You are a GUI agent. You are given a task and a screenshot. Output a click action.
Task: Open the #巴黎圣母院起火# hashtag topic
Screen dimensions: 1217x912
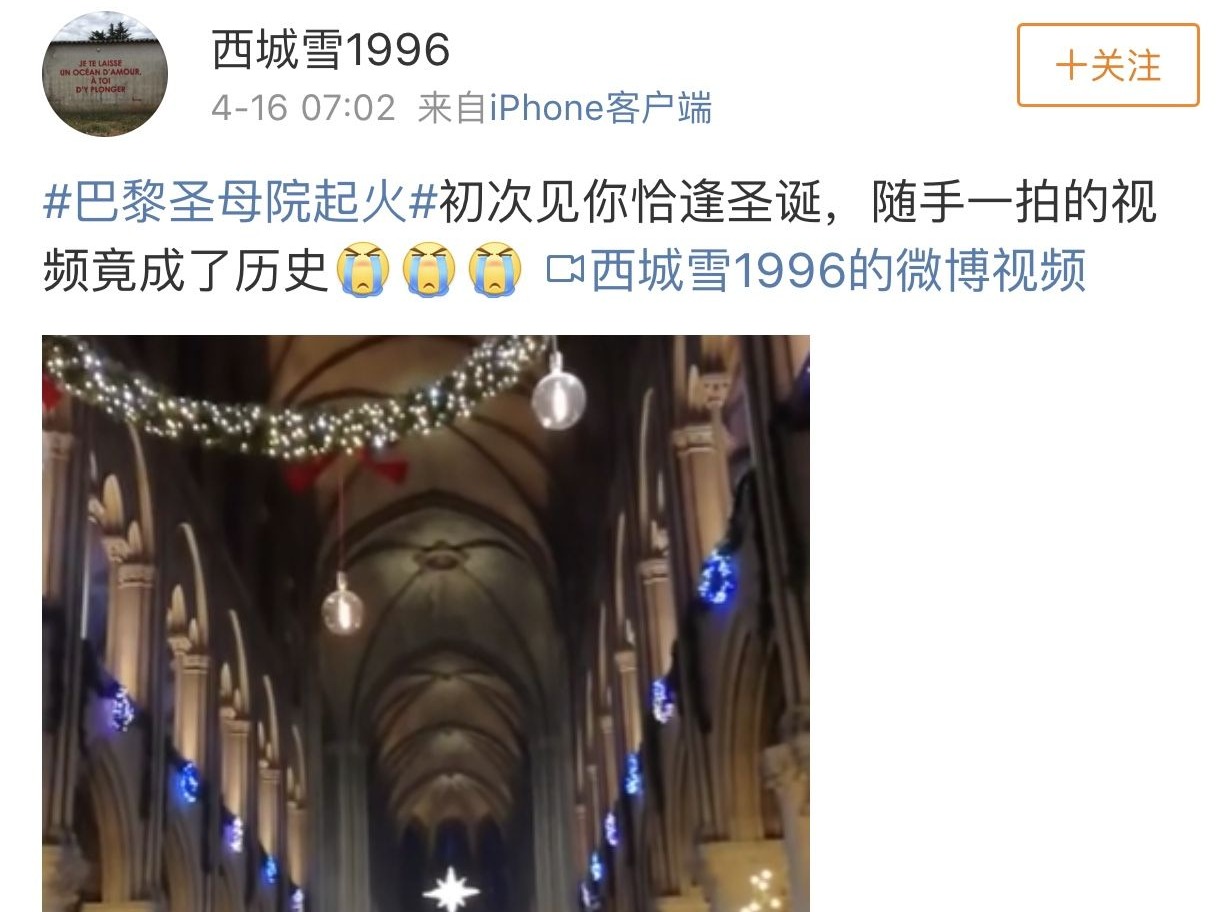pyautogui.click(x=240, y=203)
